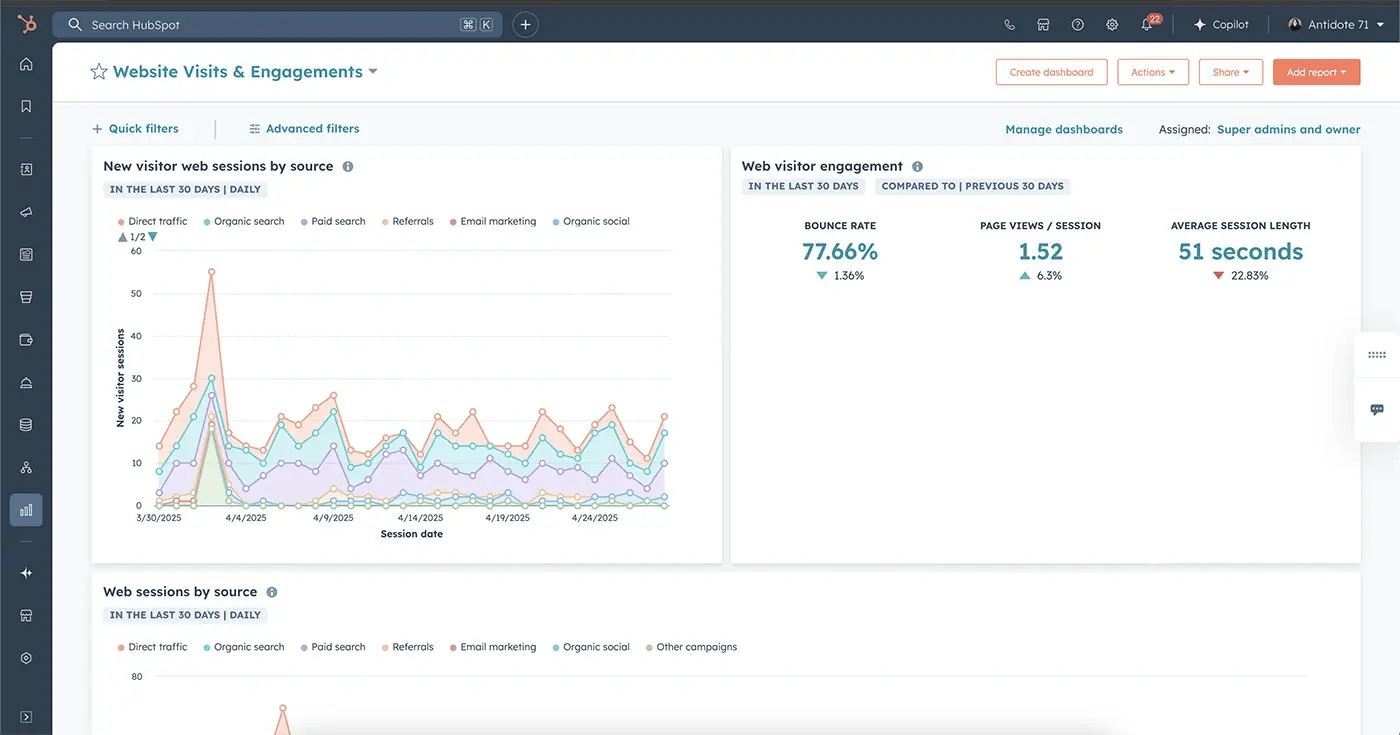Open the Home icon in sidebar
This screenshot has width=1400, height=735.
(x=26, y=64)
